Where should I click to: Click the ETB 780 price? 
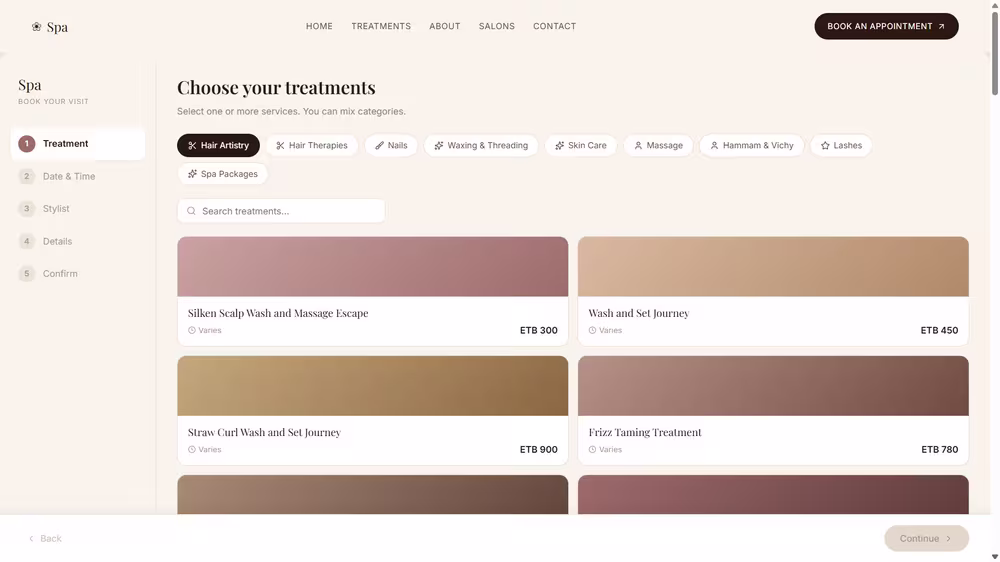[x=939, y=450]
